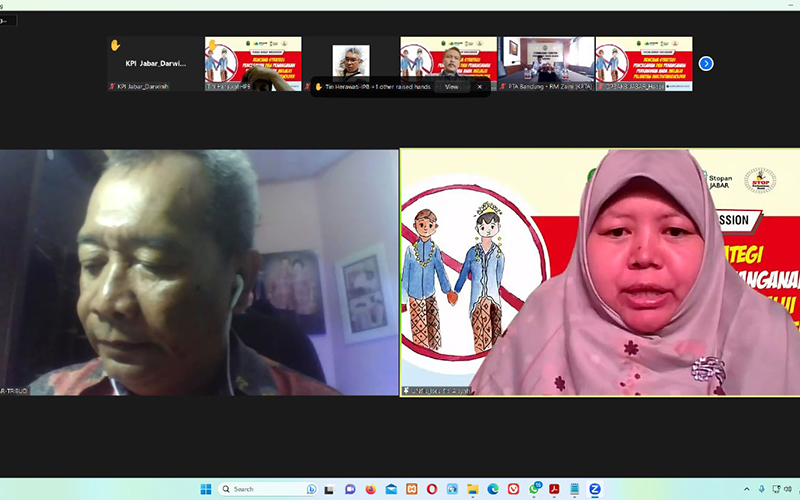
Task: Select FTA Bandung participant thumbnail
Action: coord(547,63)
